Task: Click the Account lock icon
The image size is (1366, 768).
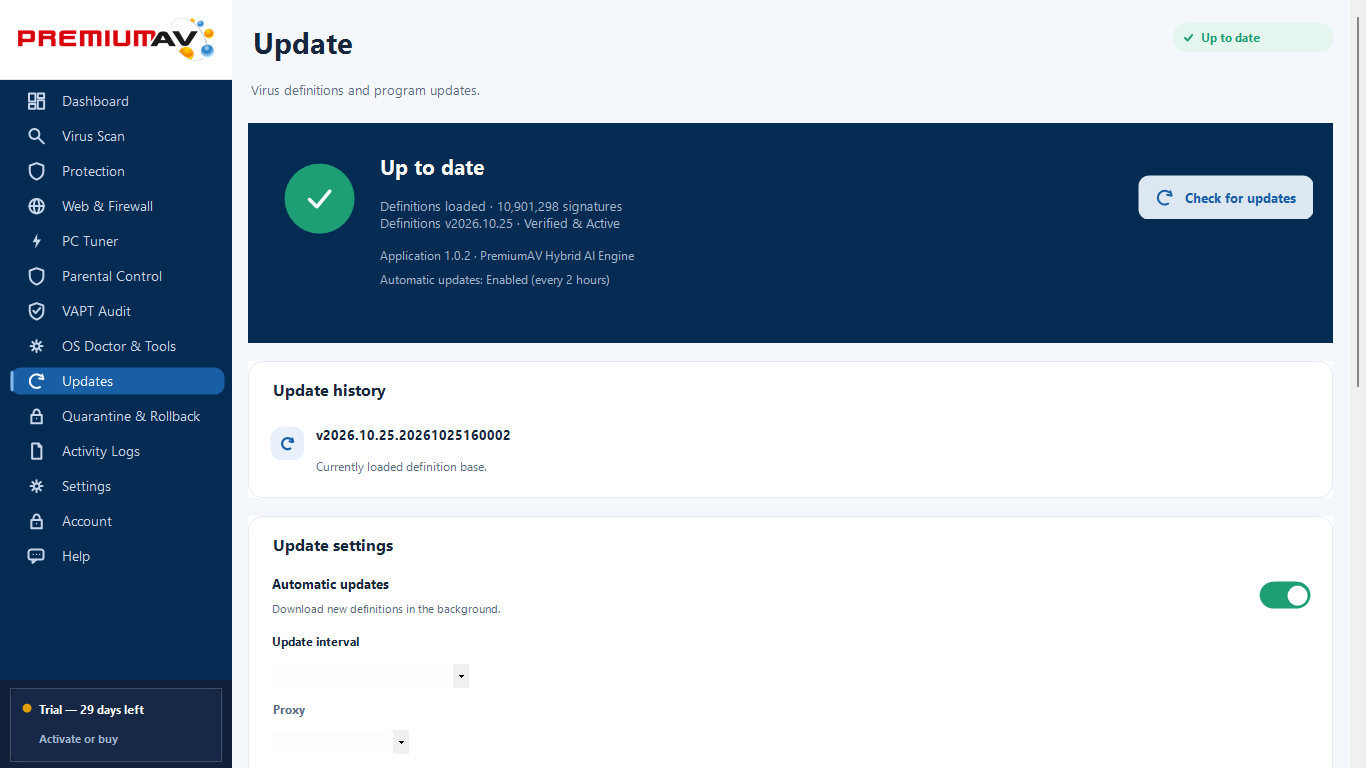Action: click(37, 521)
